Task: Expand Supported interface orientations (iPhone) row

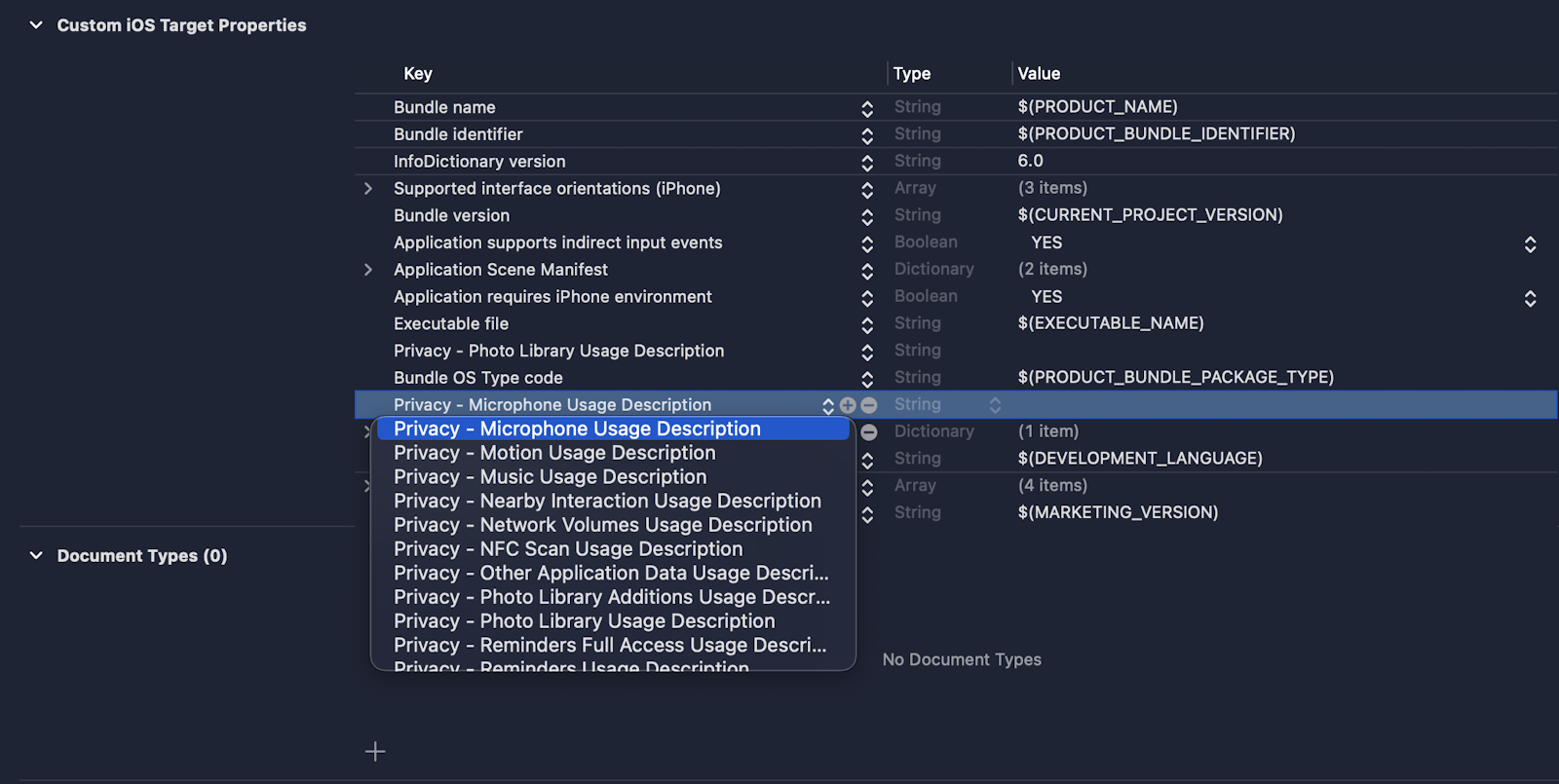Action: click(x=368, y=189)
